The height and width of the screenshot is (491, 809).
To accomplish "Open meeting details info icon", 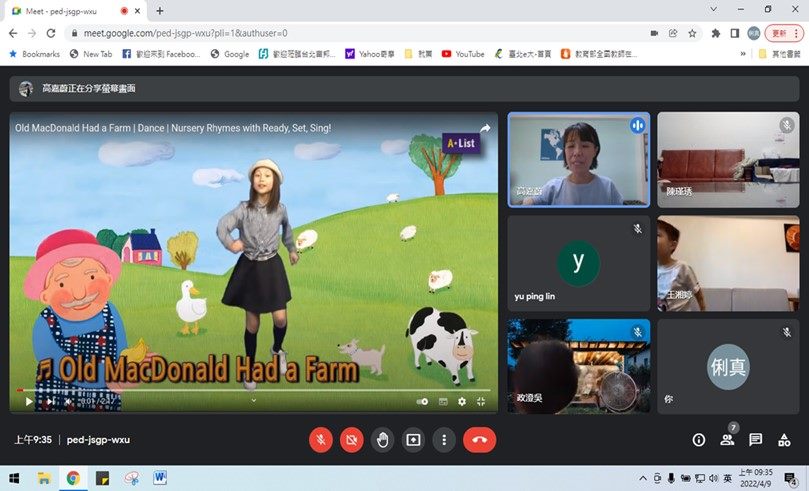I will [698, 440].
